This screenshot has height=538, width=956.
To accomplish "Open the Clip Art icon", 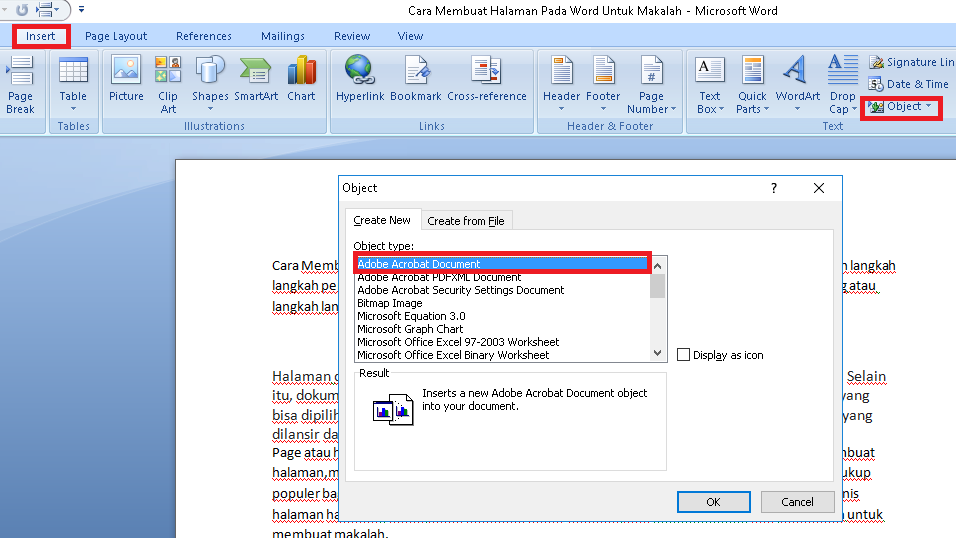I will (x=168, y=82).
